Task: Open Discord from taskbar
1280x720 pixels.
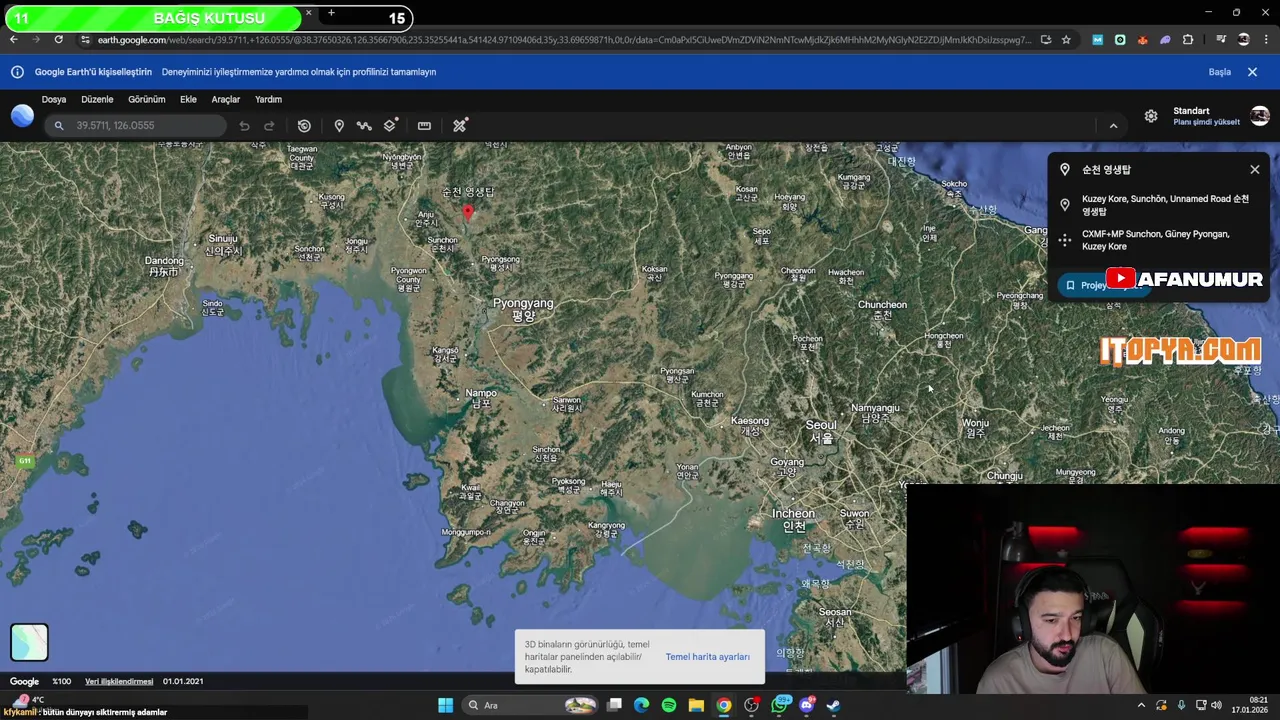Action: point(806,705)
